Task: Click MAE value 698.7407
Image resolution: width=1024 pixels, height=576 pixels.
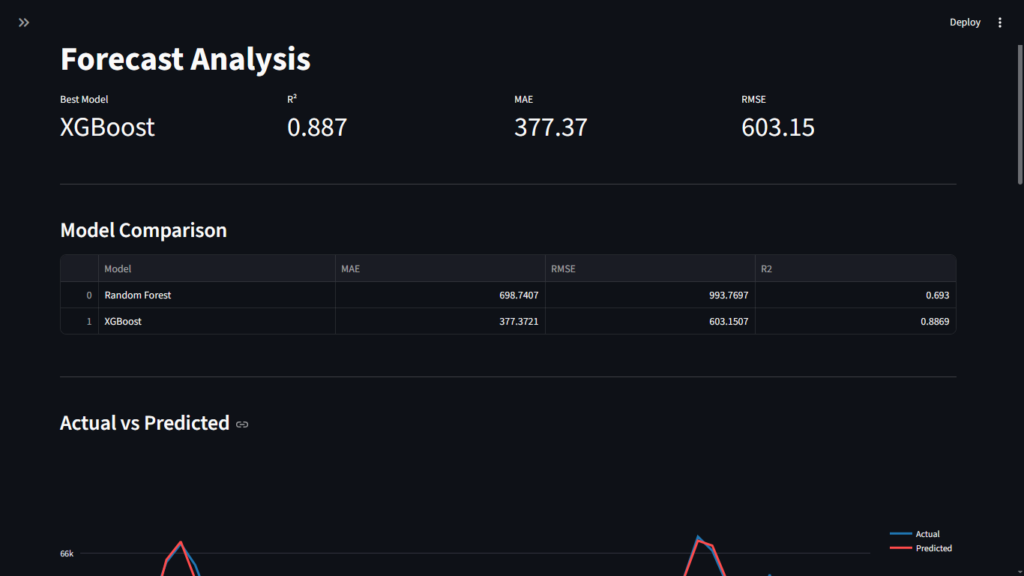Action: coord(440,295)
